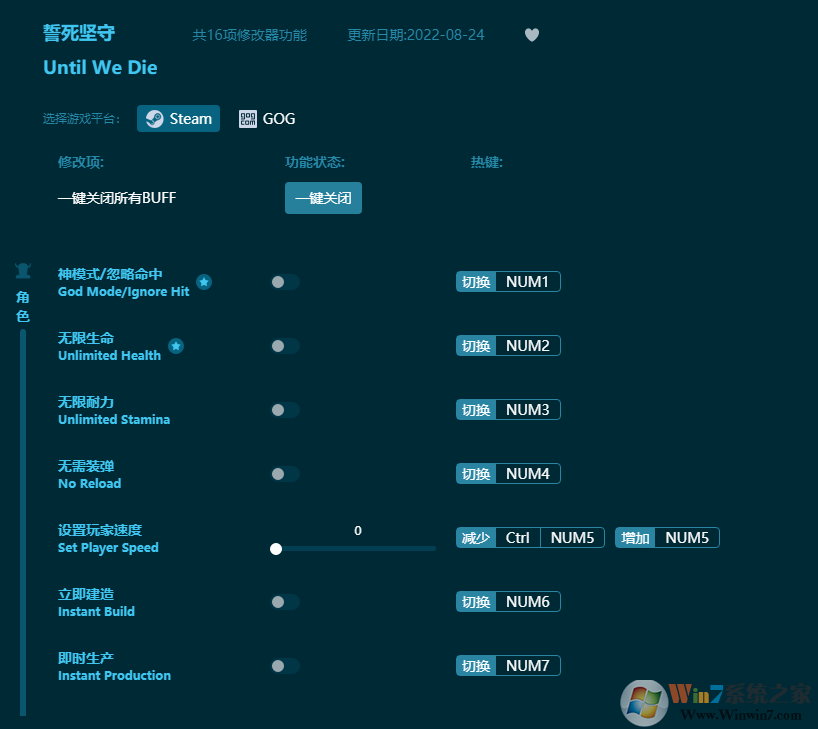Click the NUM3 hotkey box
This screenshot has width=818, height=729.
click(527, 410)
